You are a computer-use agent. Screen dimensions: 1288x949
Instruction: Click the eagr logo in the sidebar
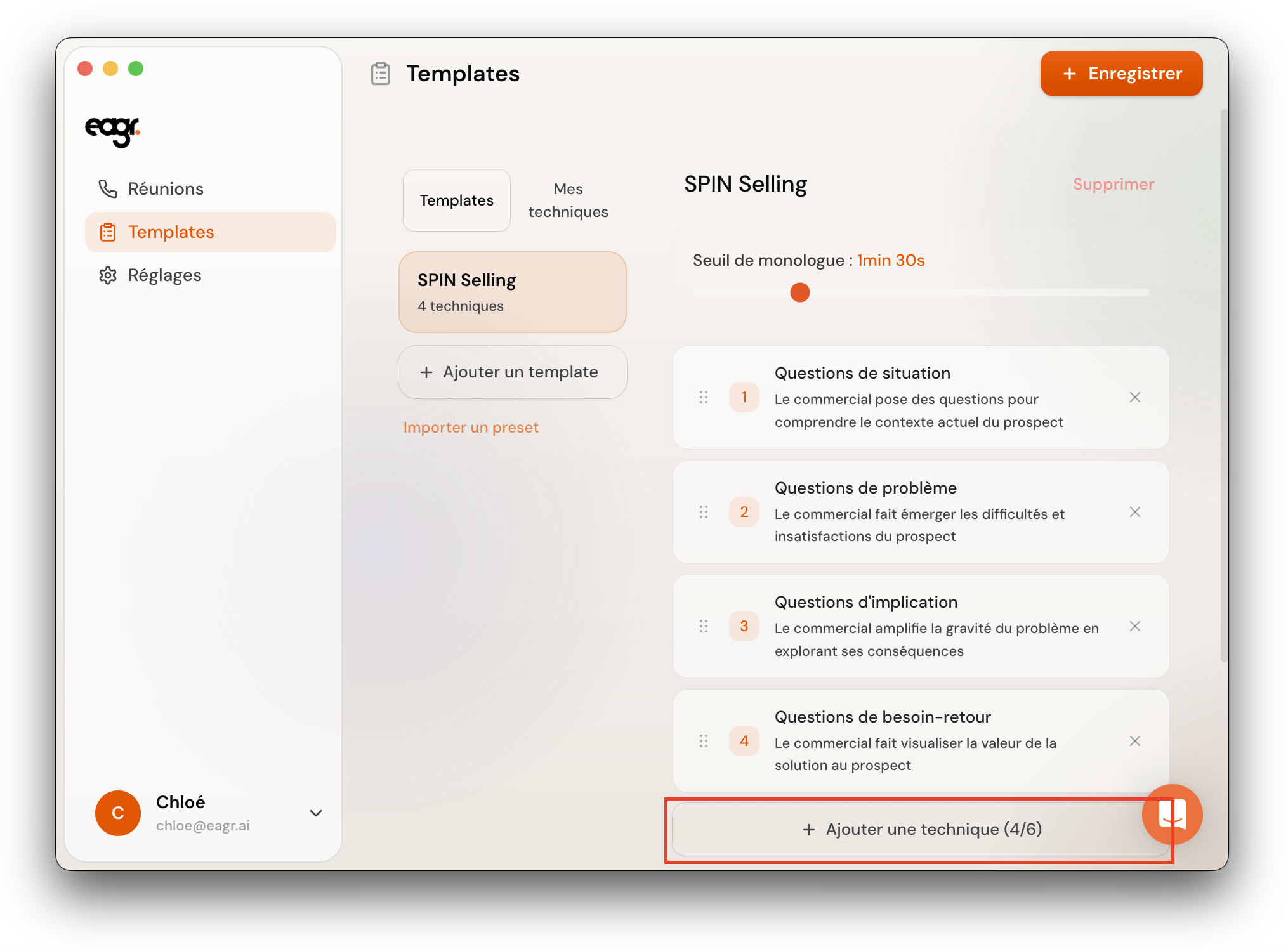[112, 131]
